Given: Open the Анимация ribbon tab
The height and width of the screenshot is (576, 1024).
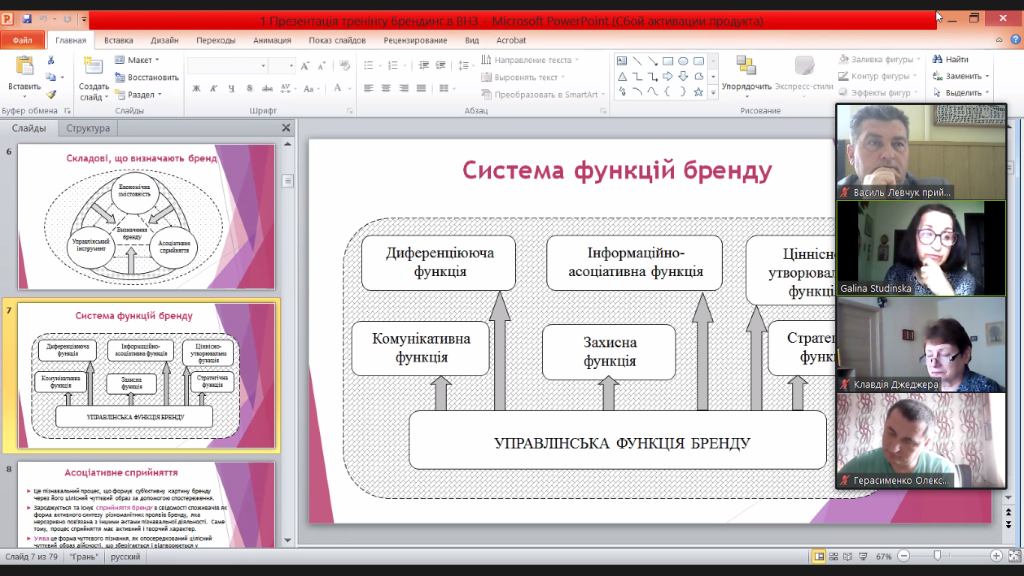Looking at the screenshot, I should (x=272, y=41).
